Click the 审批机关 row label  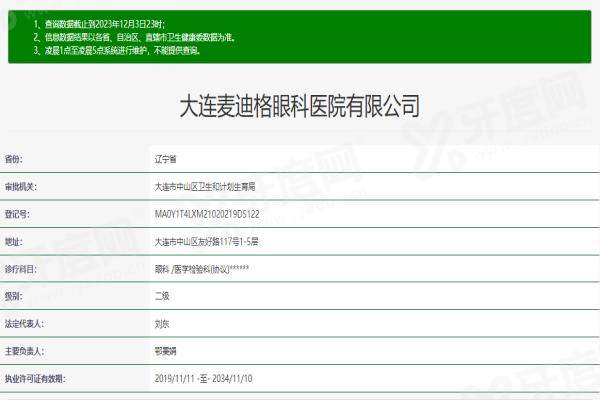pos(20,186)
